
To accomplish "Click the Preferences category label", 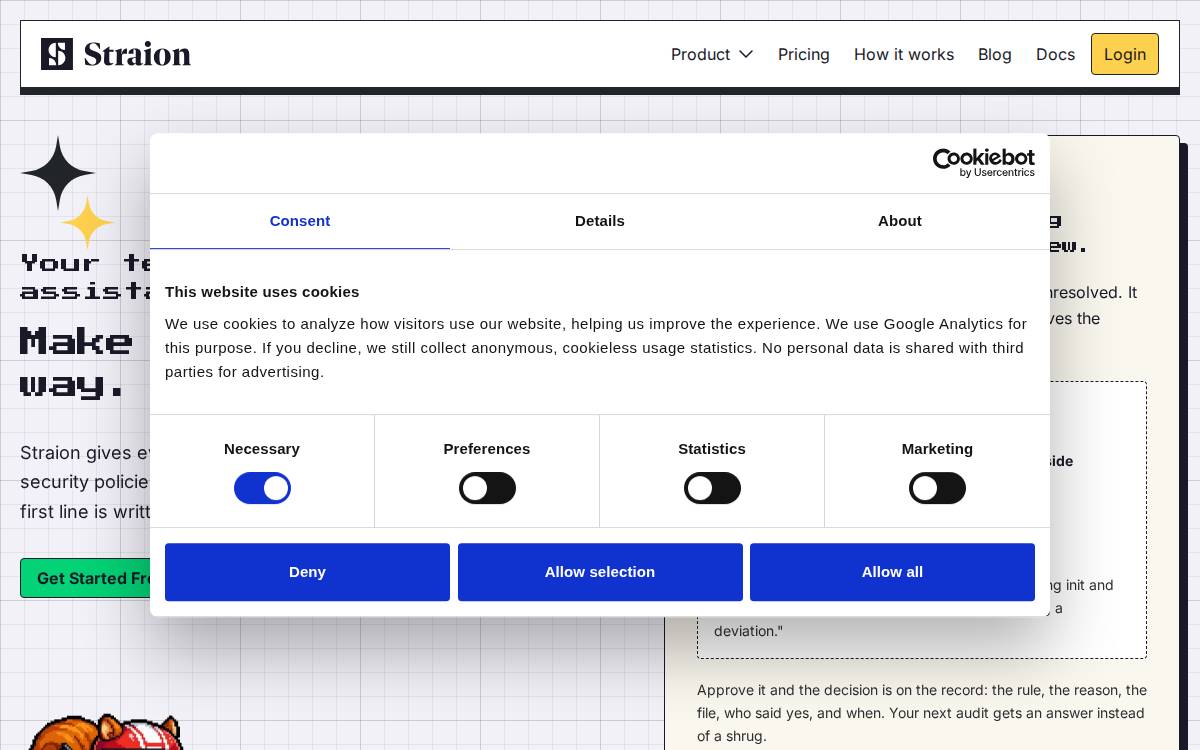I will tap(487, 449).
